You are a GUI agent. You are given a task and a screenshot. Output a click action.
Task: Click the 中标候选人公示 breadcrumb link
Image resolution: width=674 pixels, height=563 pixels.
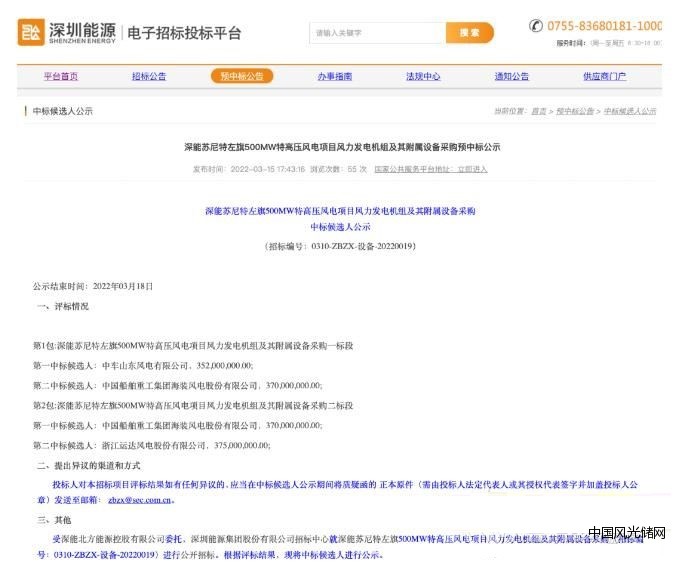tap(630, 111)
